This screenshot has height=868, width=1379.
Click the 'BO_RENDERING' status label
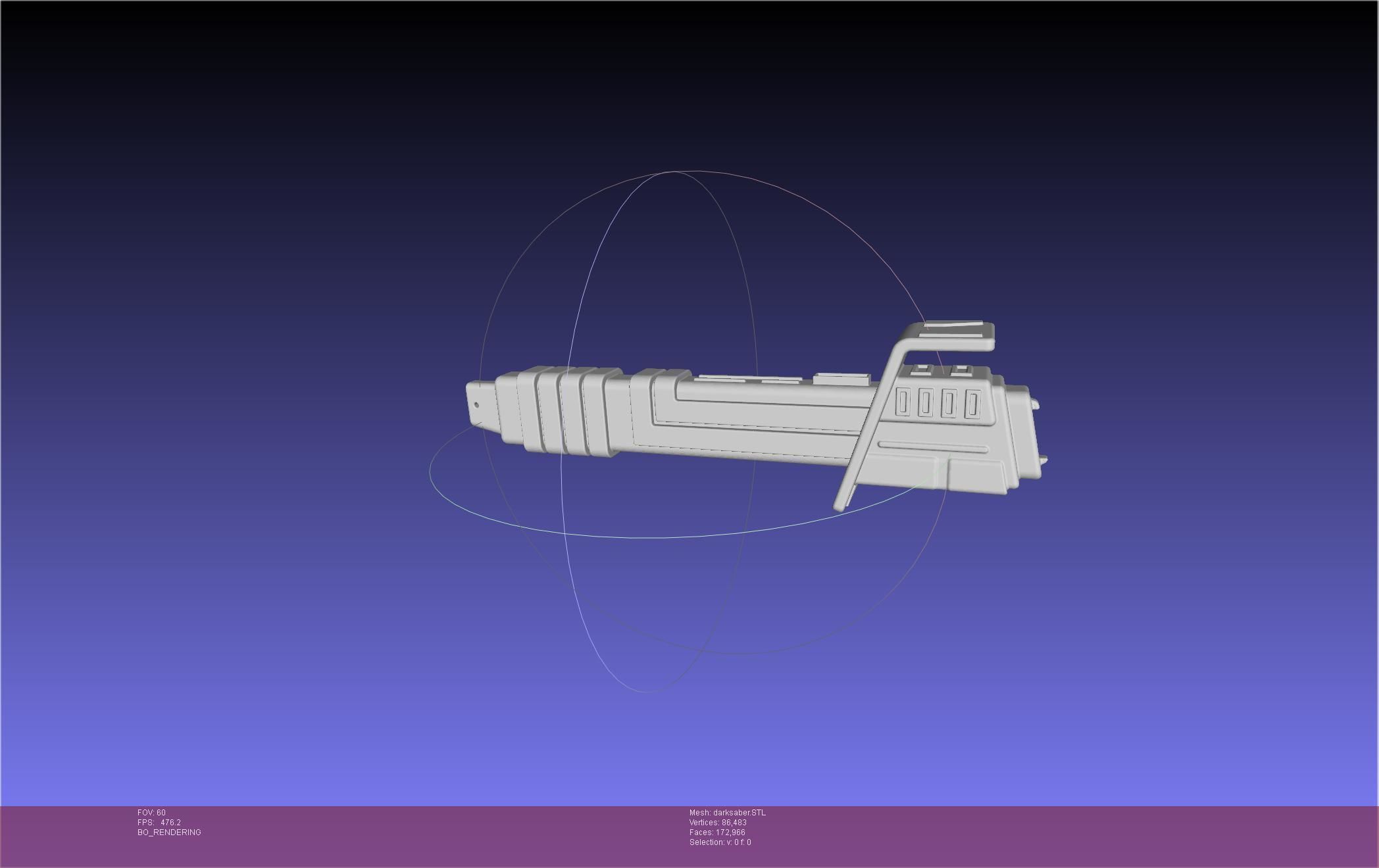pyautogui.click(x=169, y=832)
